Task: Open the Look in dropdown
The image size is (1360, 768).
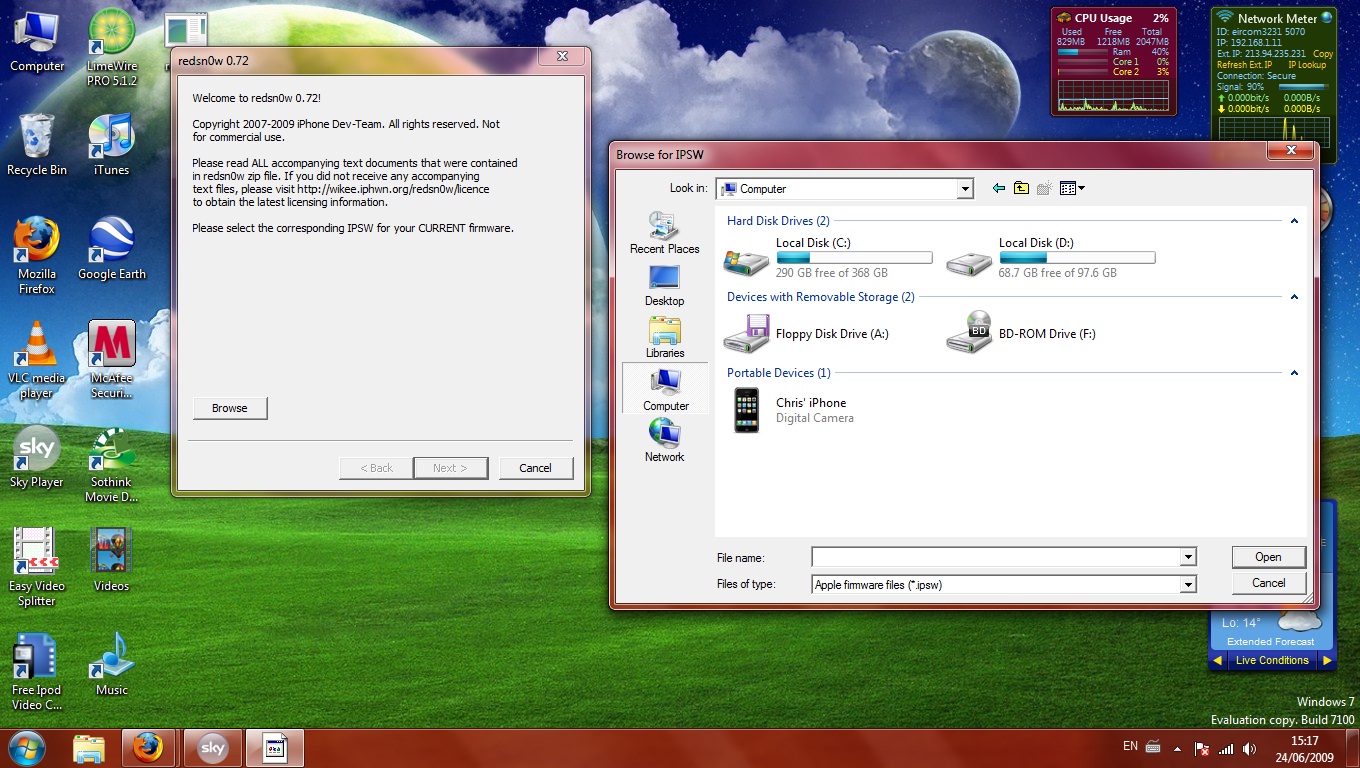Action: 965,189
